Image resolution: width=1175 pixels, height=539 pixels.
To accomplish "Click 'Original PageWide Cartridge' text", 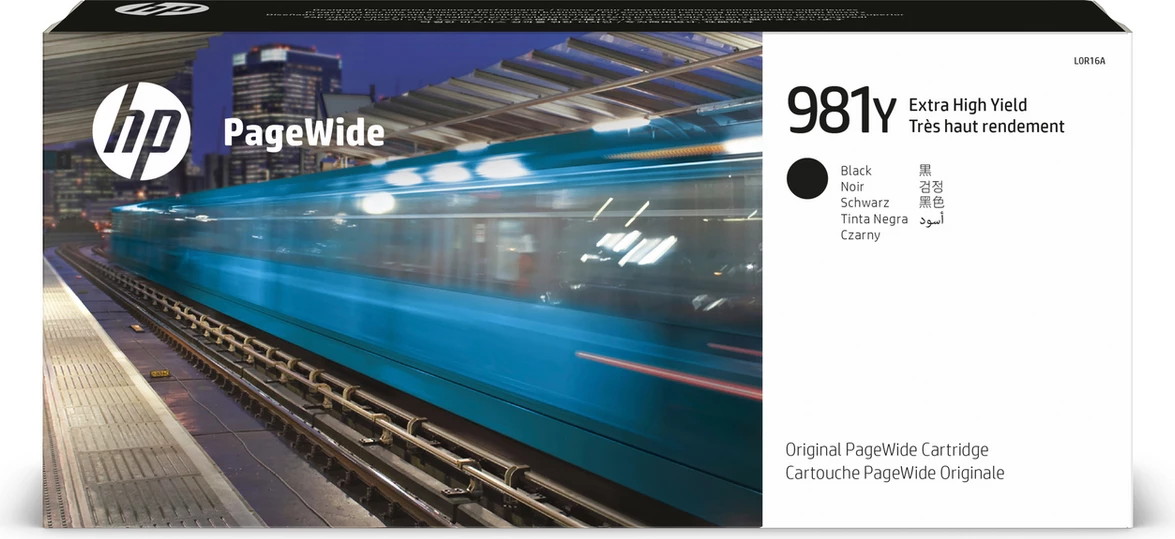I will [886, 450].
